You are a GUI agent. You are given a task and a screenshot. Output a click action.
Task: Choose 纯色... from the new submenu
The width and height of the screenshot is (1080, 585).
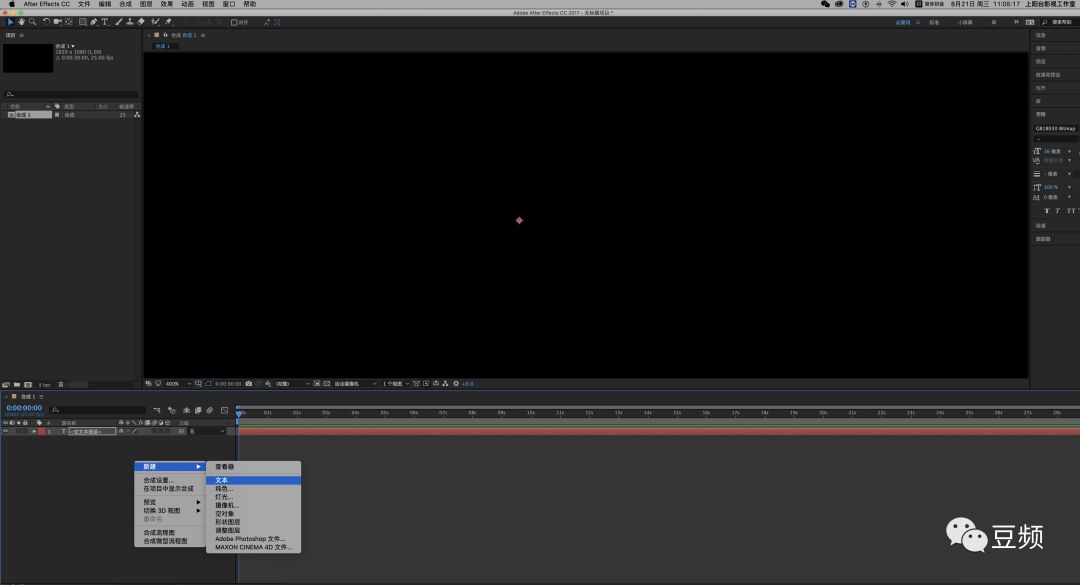click(x=223, y=489)
